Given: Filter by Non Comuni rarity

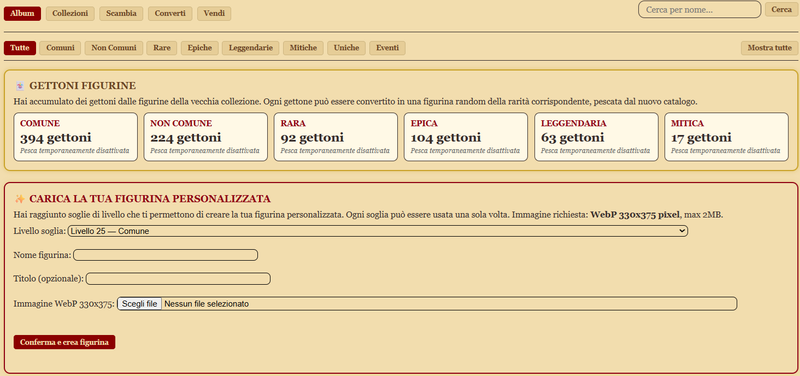Looking at the screenshot, I should tap(114, 48).
